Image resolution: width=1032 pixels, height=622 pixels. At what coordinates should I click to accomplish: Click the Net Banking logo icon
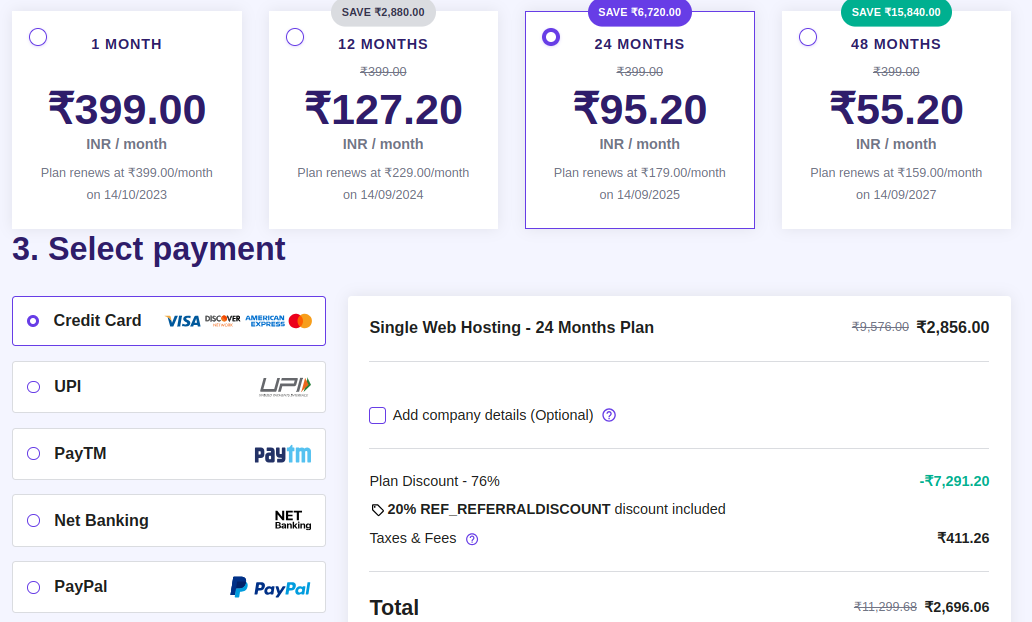coord(292,520)
